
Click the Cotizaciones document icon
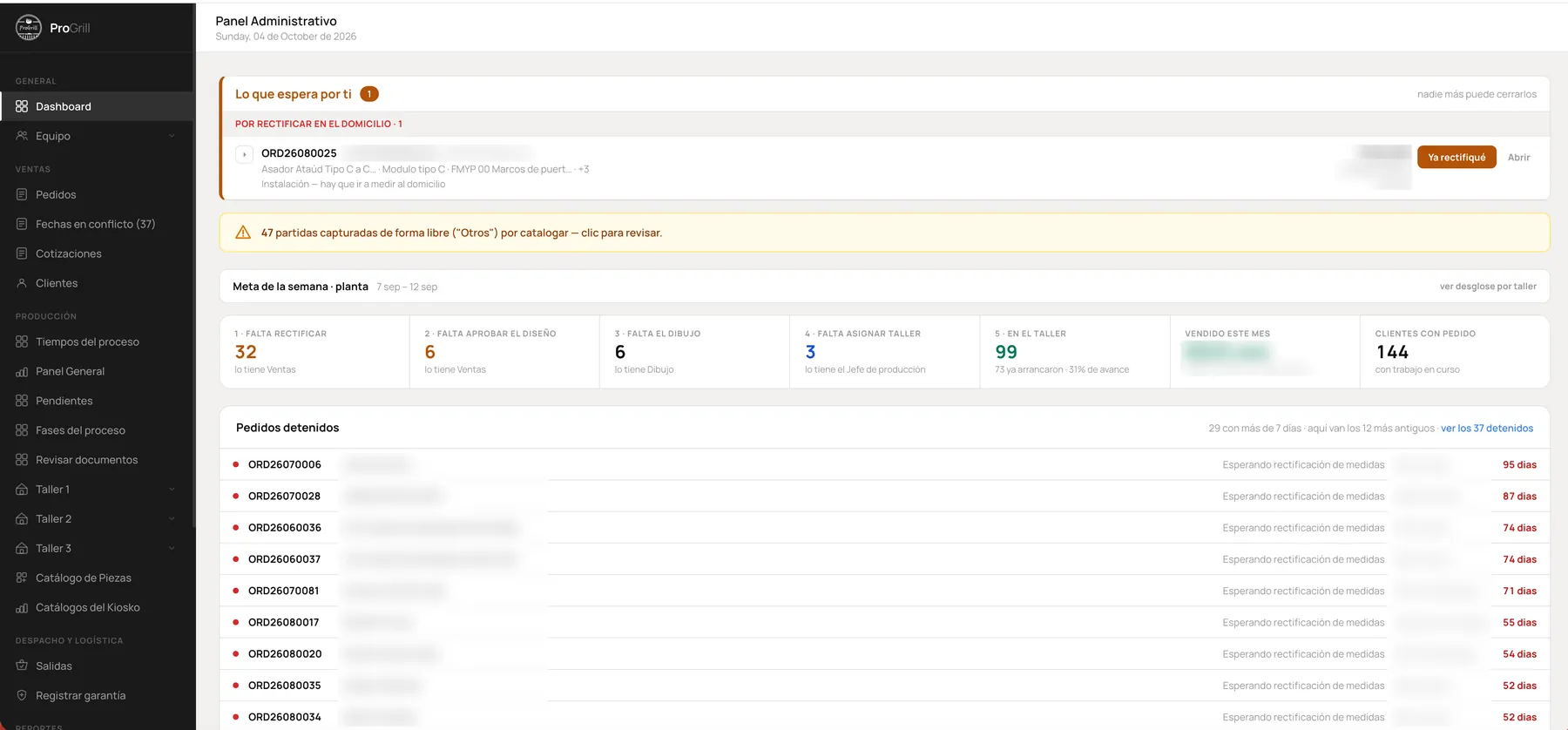tap(22, 253)
